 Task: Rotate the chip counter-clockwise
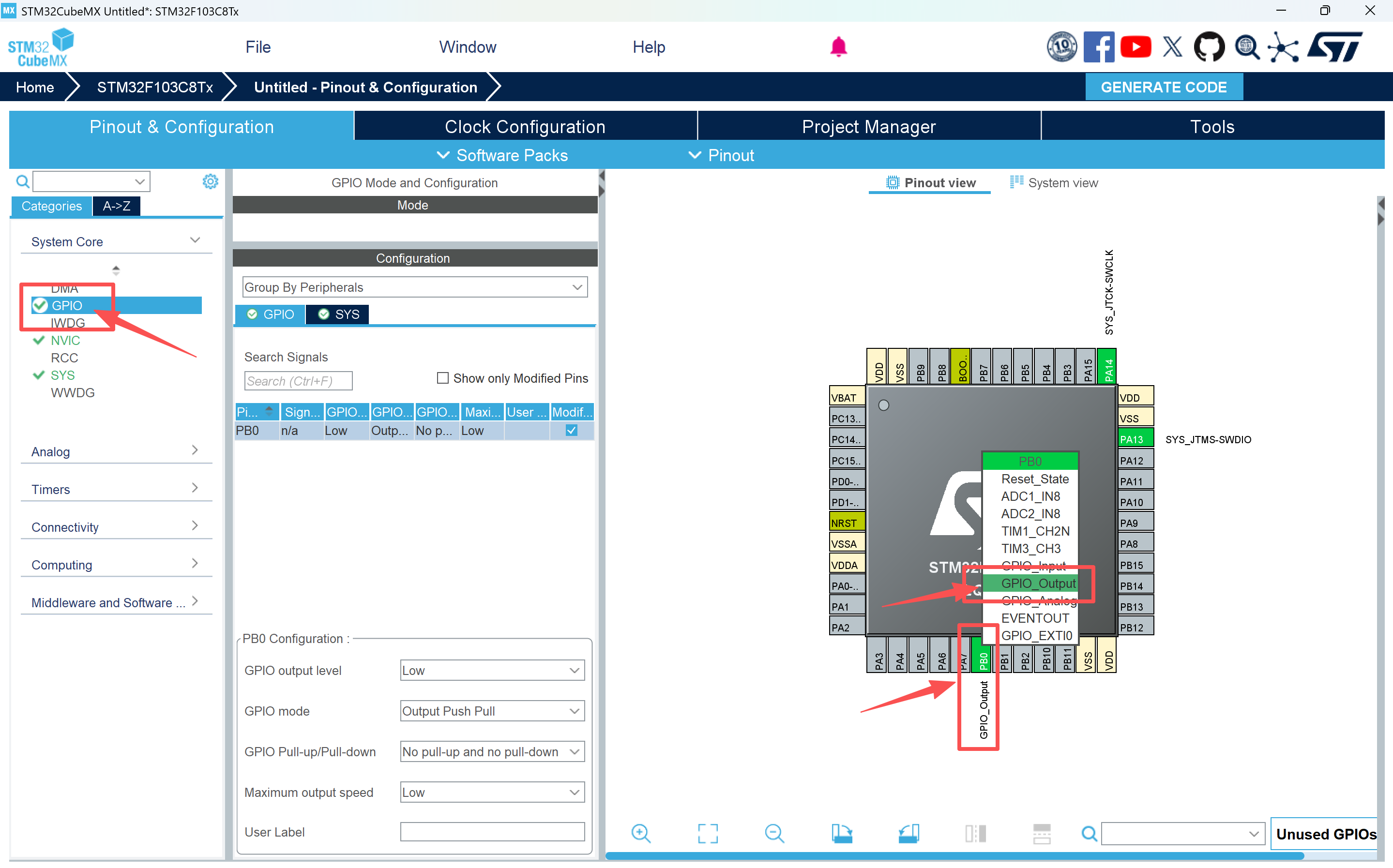click(x=909, y=834)
